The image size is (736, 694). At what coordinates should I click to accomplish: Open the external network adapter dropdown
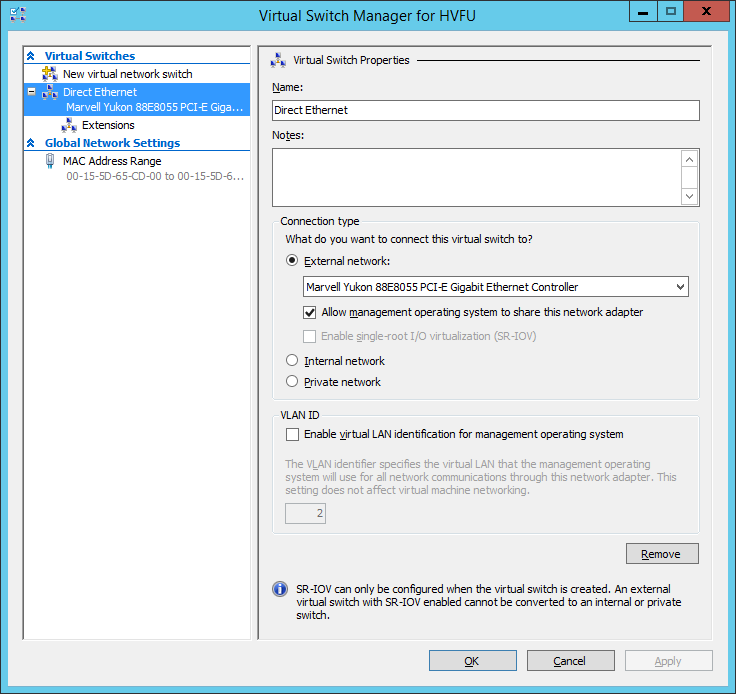point(680,287)
